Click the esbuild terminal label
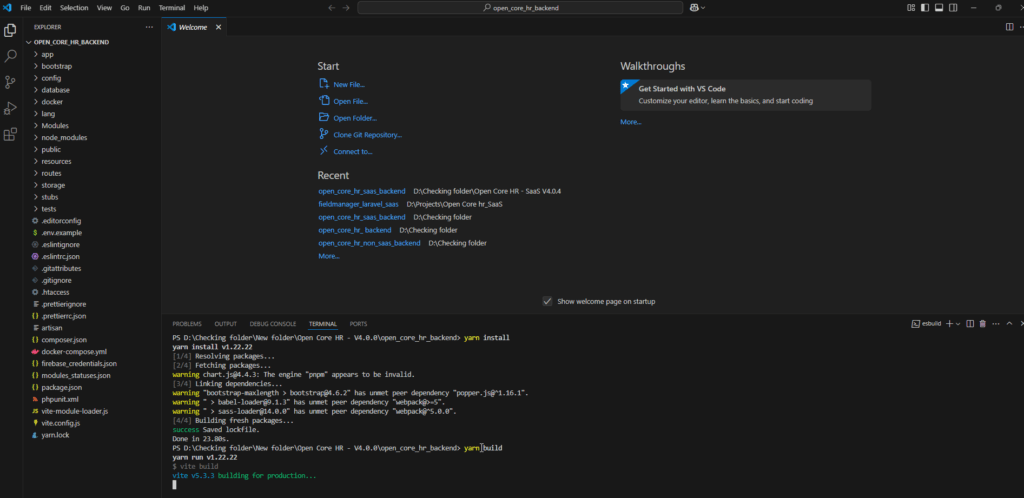Screen dimensions: 1024x498 (927, 324)
